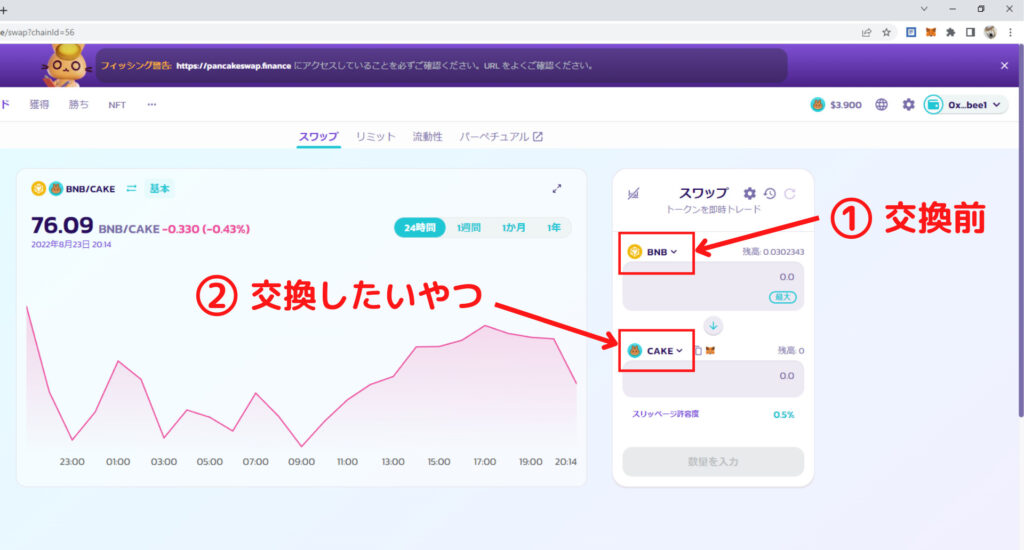Click the 76.09 price value
The image size is (1024, 550).
click(x=62, y=225)
